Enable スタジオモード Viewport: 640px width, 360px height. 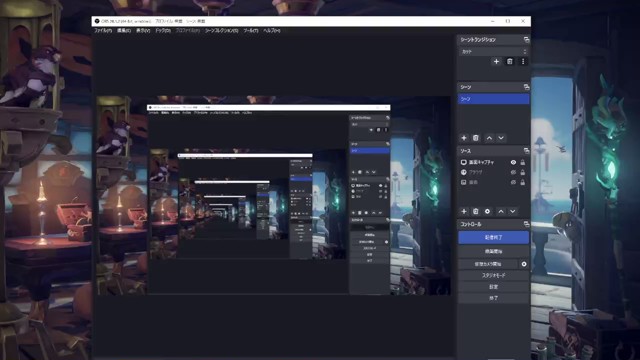click(493, 276)
